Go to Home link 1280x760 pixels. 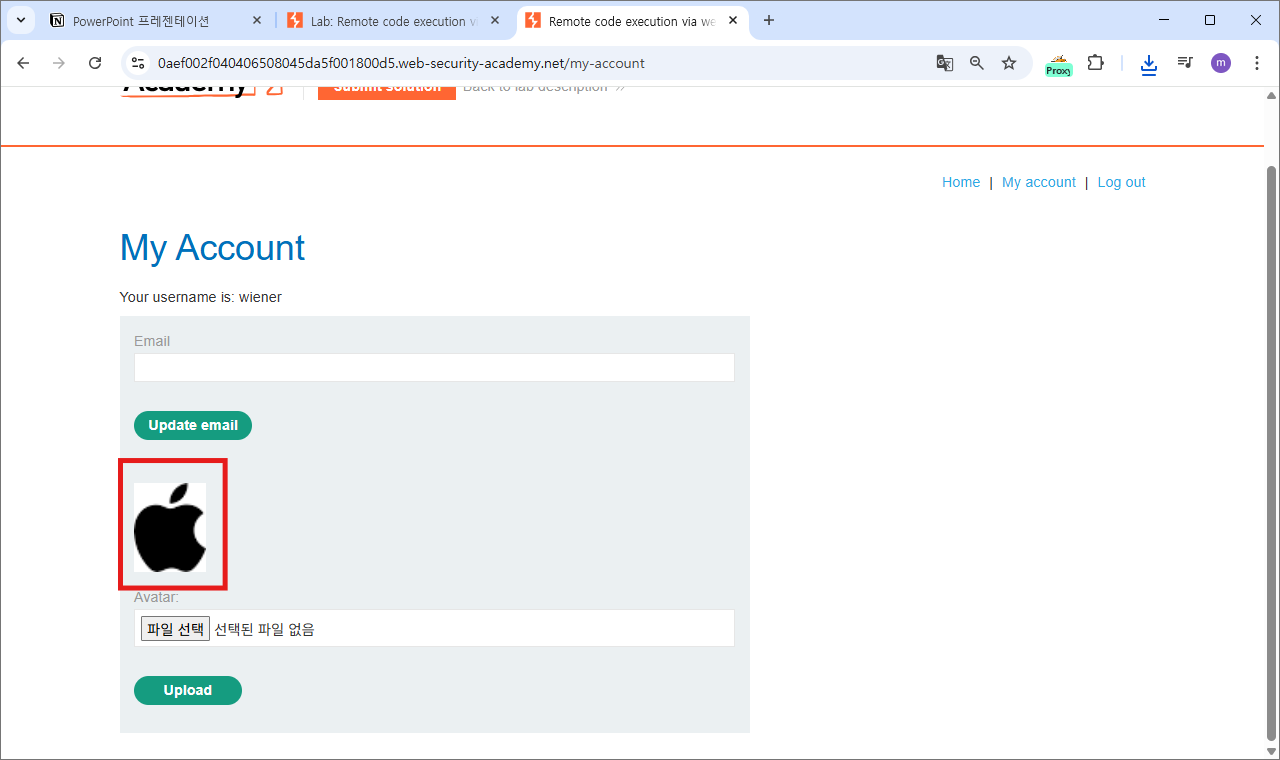pos(961,182)
